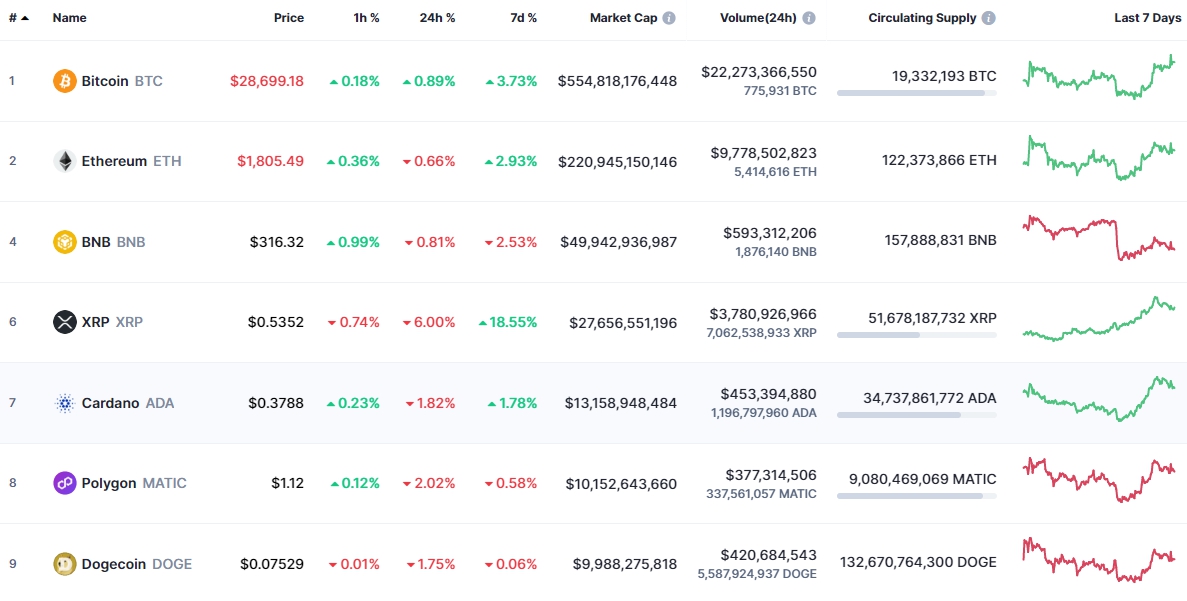Click the Market Cap info icon
Viewport: 1187px width, 601px height.
click(x=668, y=18)
